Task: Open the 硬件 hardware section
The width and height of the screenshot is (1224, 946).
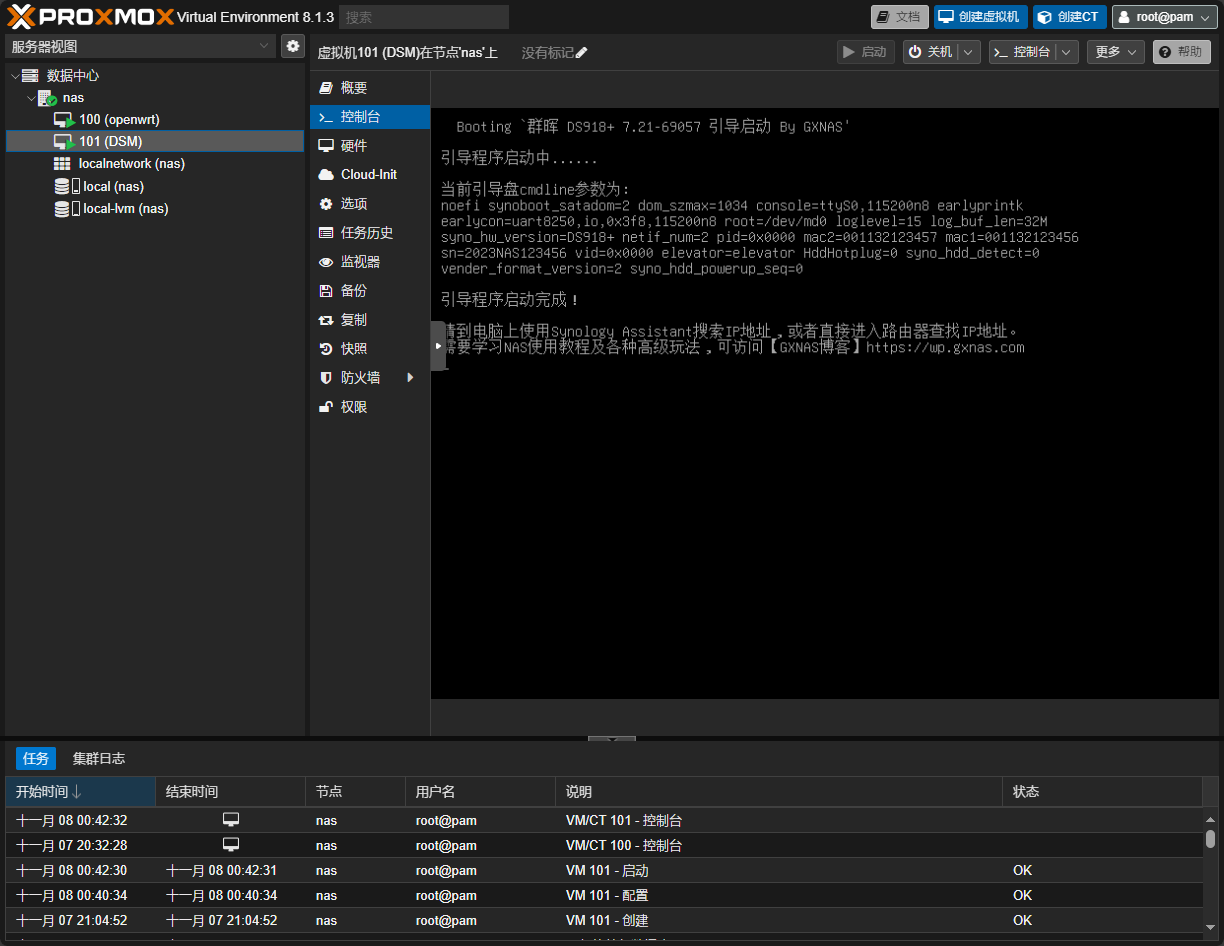Action: (x=354, y=146)
